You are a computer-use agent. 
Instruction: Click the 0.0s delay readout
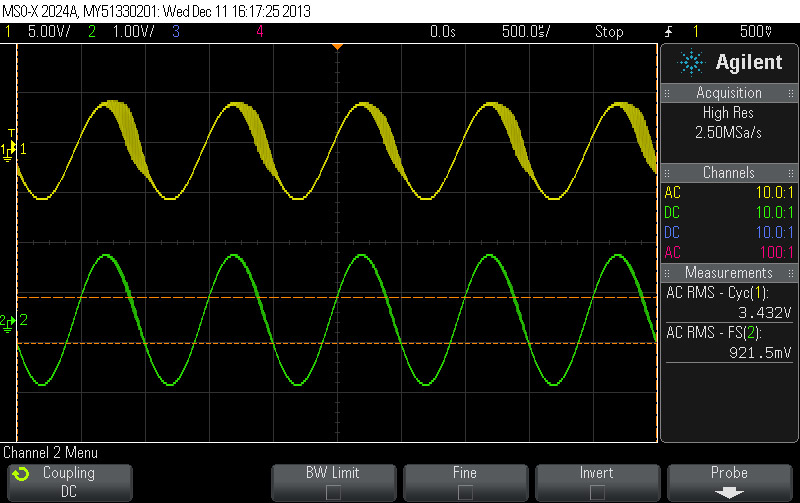(x=443, y=32)
